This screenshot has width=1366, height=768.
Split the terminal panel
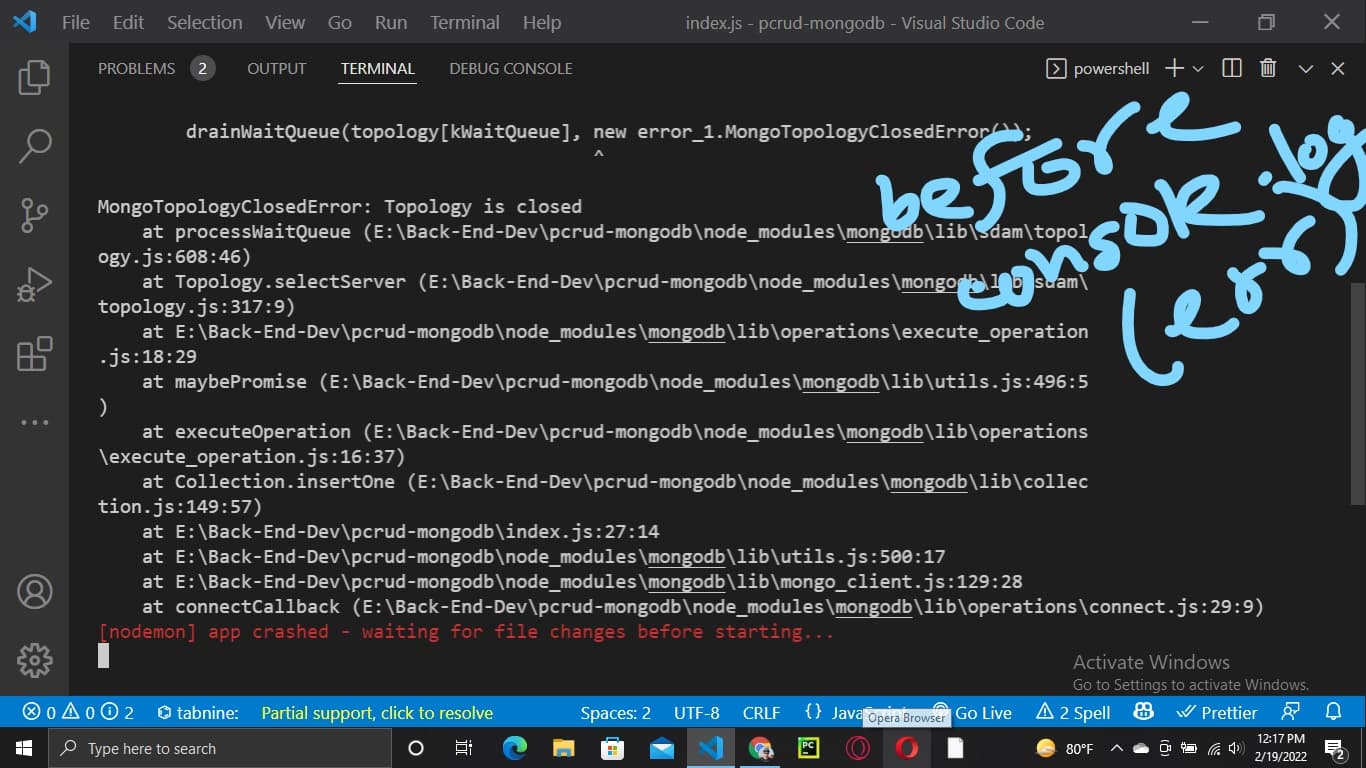(x=1232, y=68)
